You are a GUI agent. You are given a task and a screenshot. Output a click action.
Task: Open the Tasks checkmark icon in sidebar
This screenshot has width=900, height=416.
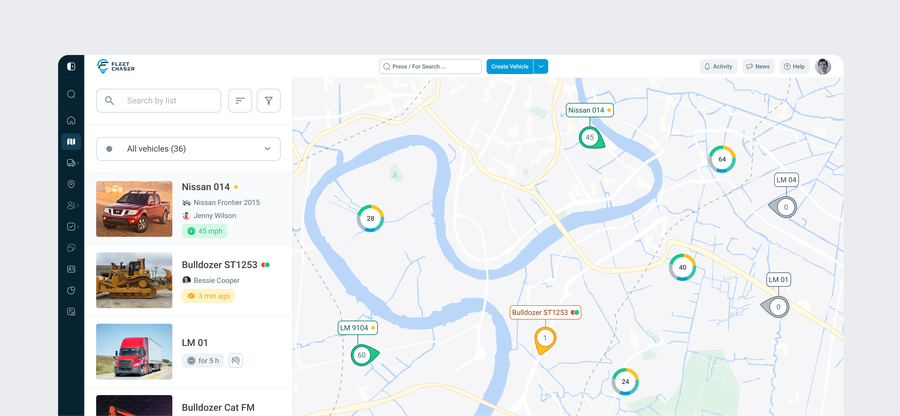click(71, 227)
